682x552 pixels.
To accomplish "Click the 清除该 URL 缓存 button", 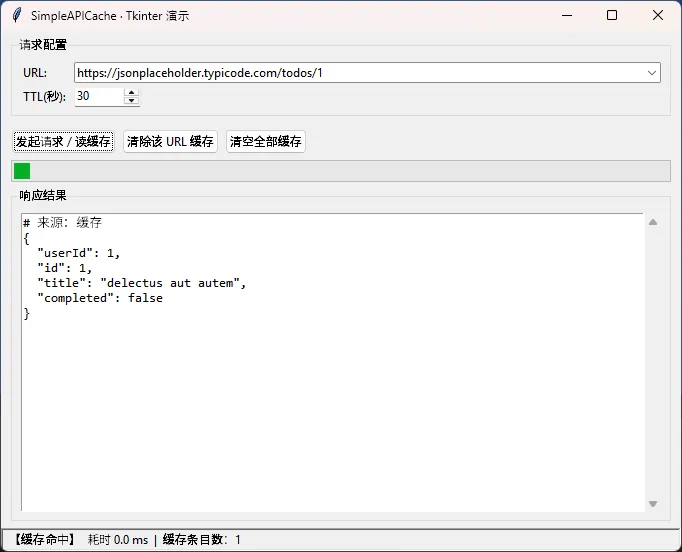I will [170, 142].
